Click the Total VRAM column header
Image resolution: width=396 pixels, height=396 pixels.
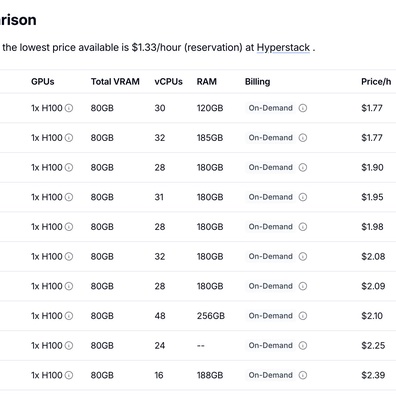[x=115, y=82]
